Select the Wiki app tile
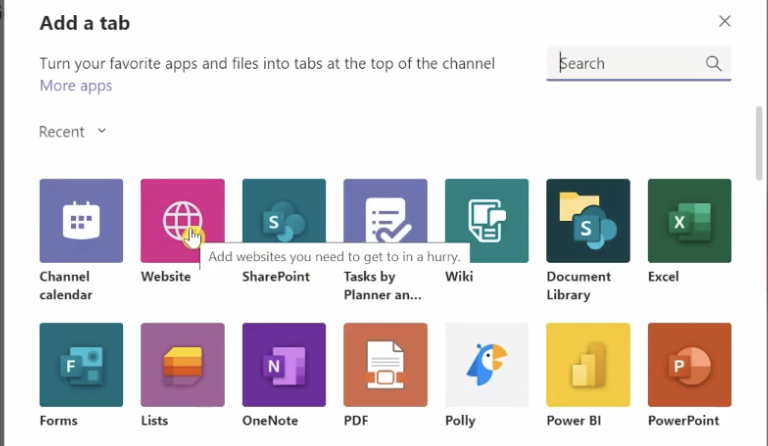The image size is (768, 446). tap(487, 221)
